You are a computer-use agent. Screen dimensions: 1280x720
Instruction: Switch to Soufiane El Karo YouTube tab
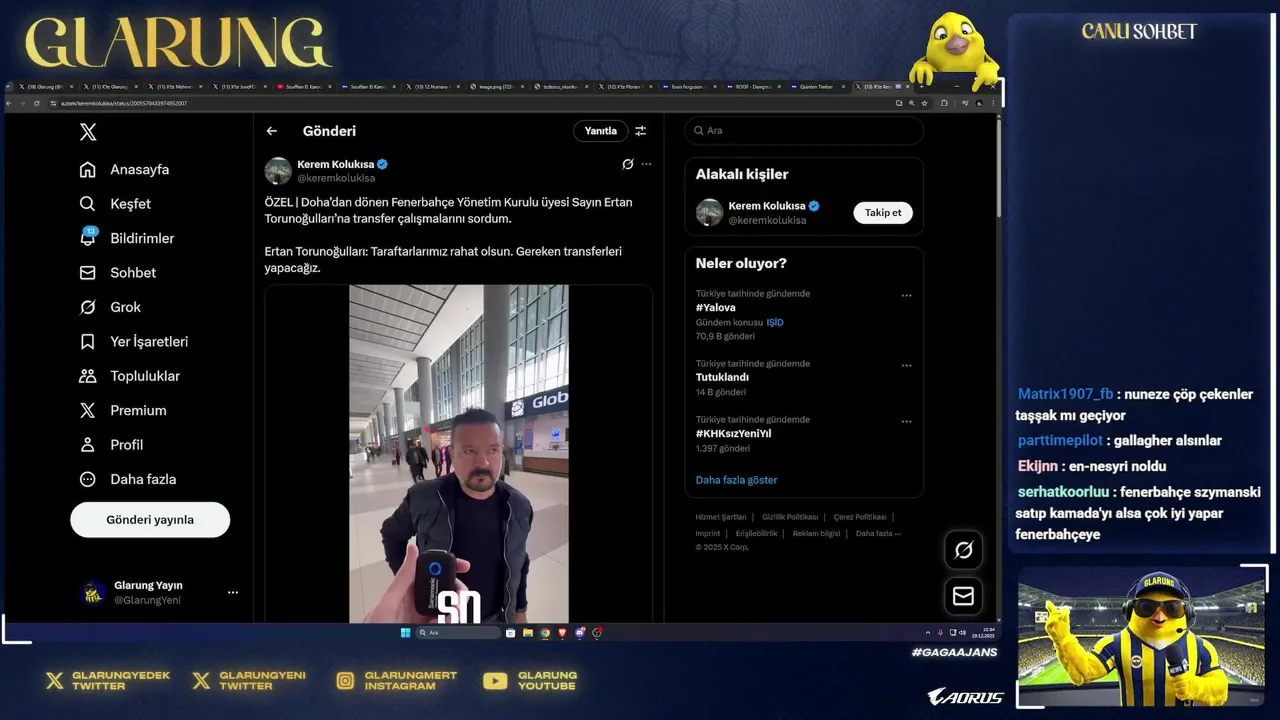303,87
